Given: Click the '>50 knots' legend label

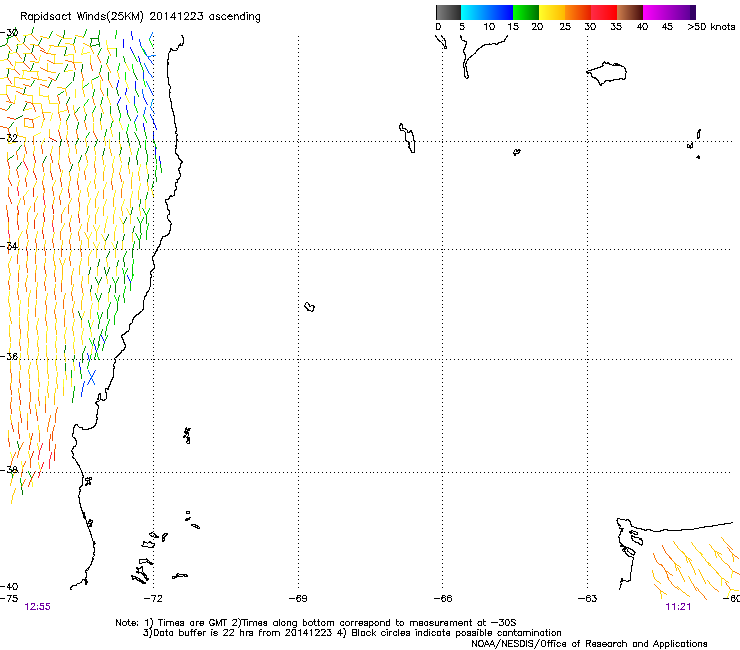Looking at the screenshot, I should (x=711, y=27).
